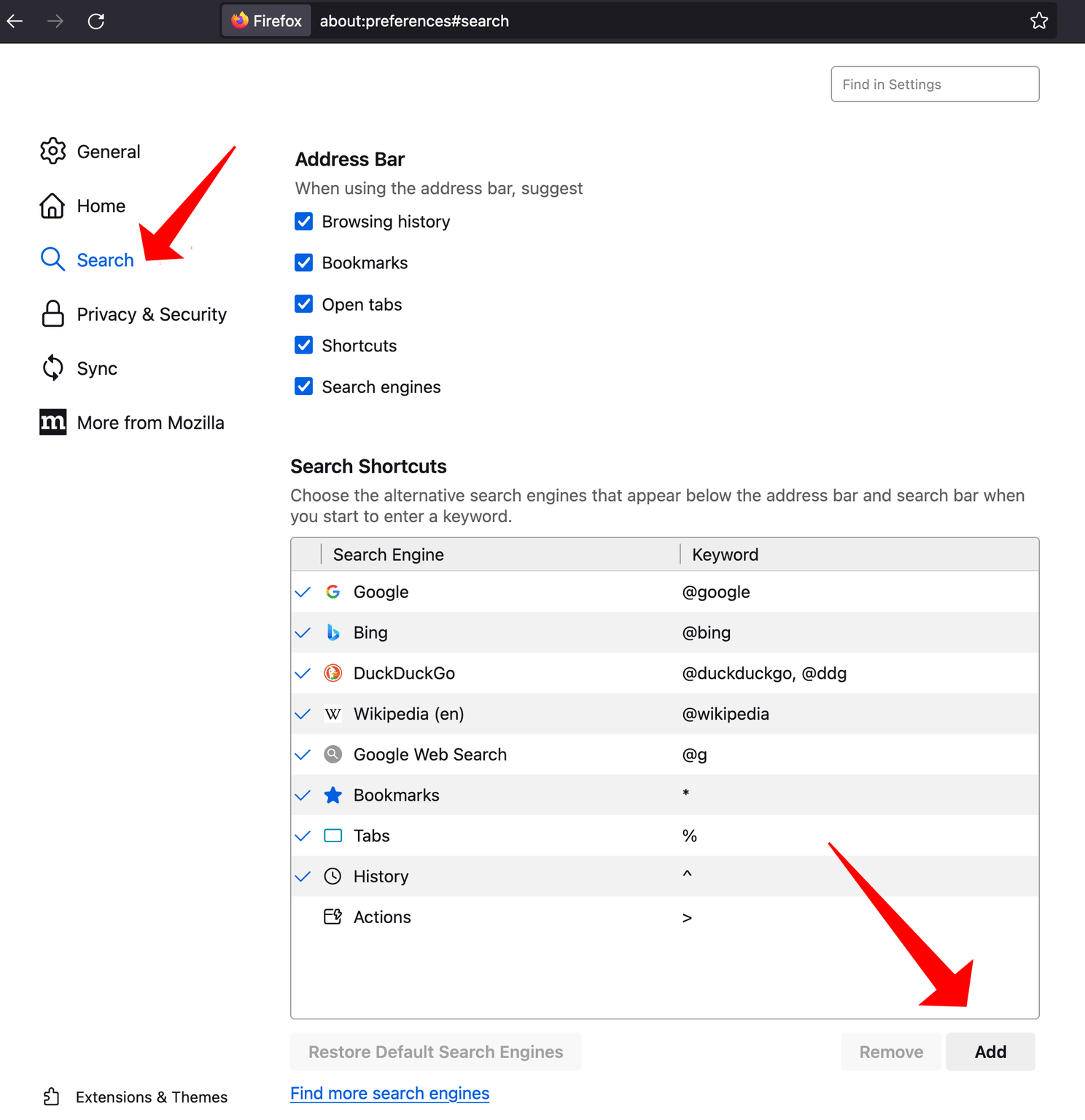This screenshot has height=1120, width=1085.
Task: Click the DuckDuckGo logo icon
Action: [x=333, y=672]
